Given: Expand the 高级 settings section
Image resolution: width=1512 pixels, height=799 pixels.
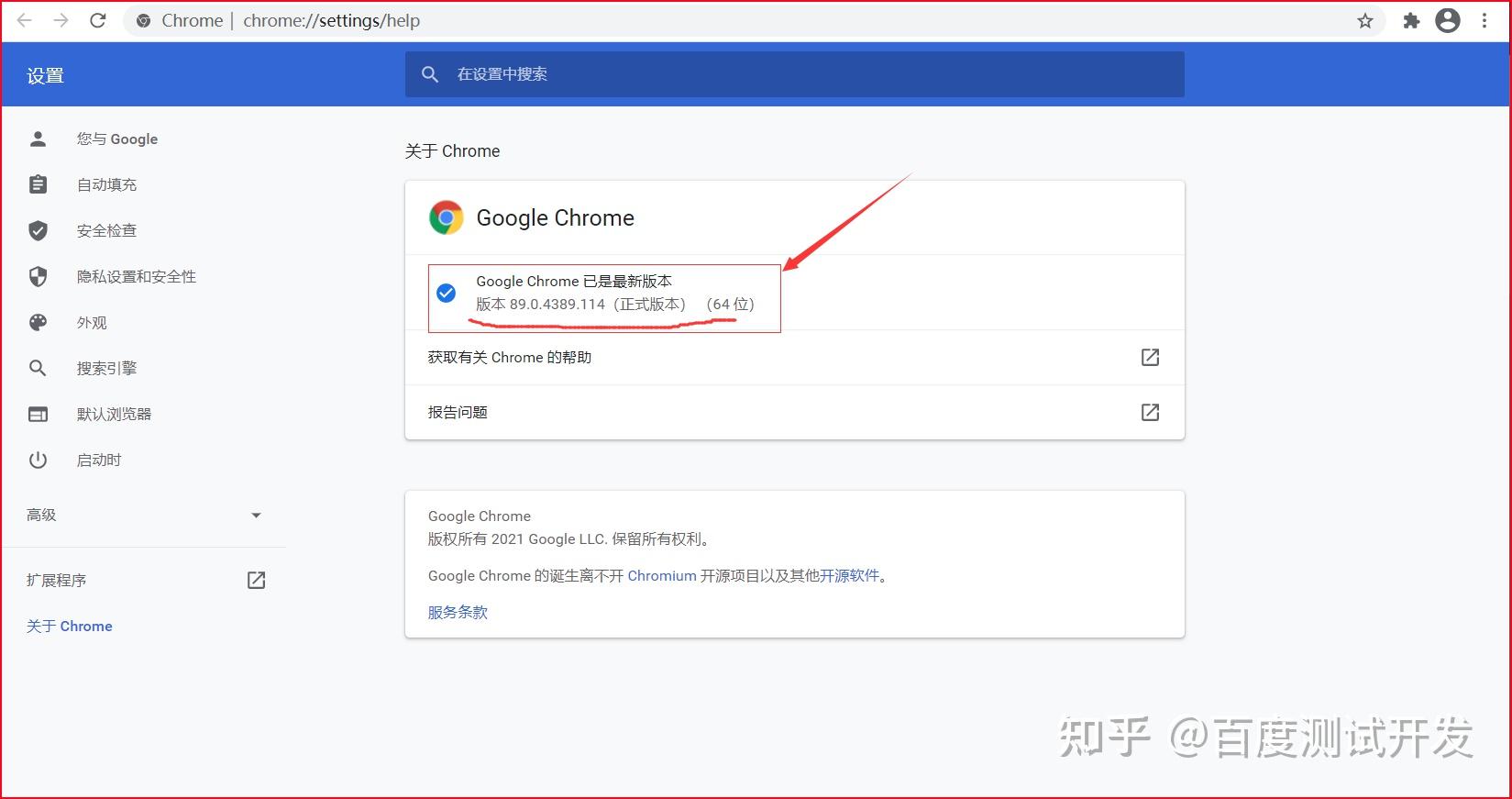Looking at the screenshot, I should pyautogui.click(x=144, y=515).
